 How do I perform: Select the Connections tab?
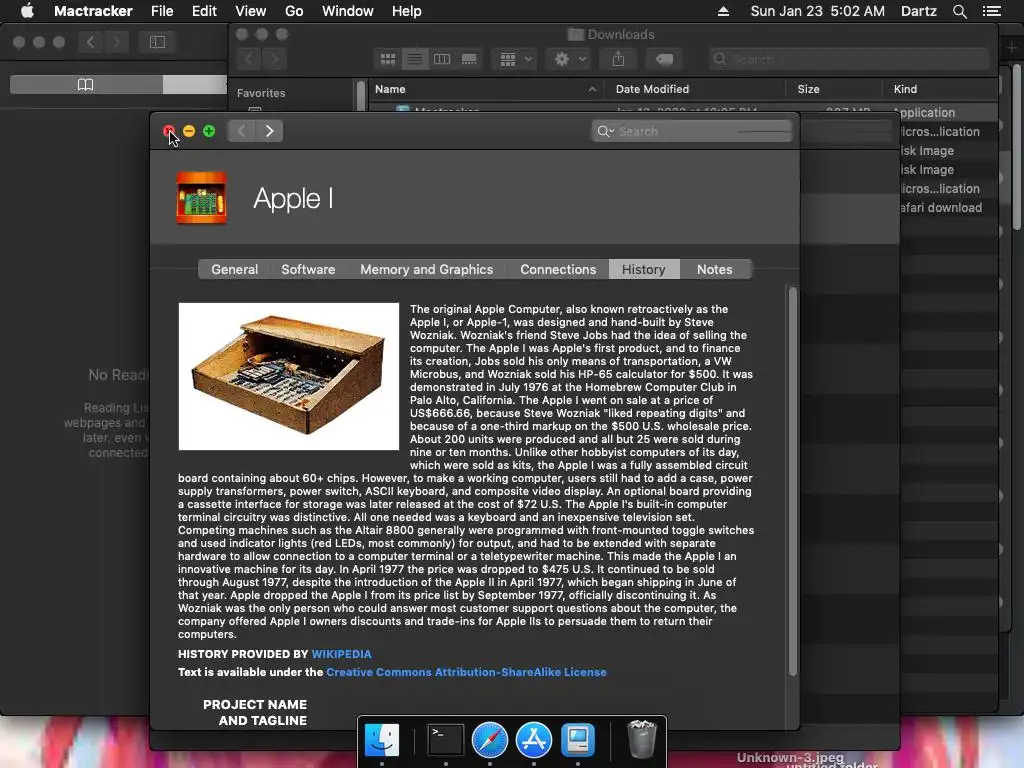(x=558, y=269)
